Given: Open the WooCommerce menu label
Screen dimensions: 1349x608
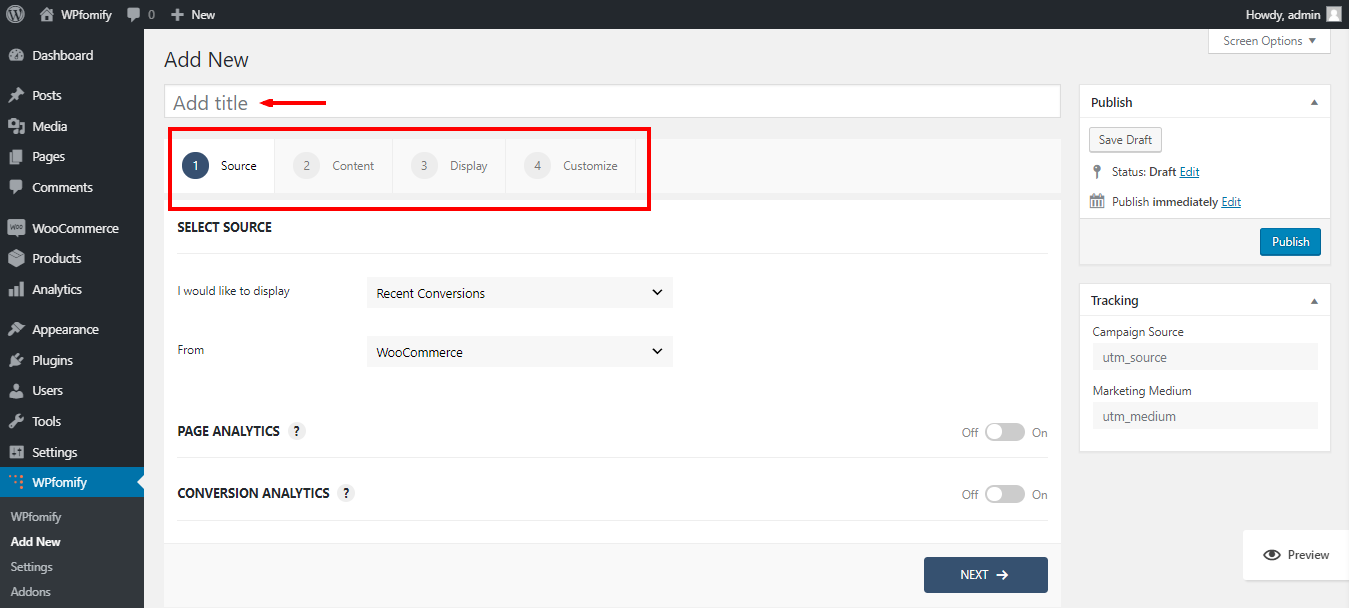Looking at the screenshot, I should point(75,228).
